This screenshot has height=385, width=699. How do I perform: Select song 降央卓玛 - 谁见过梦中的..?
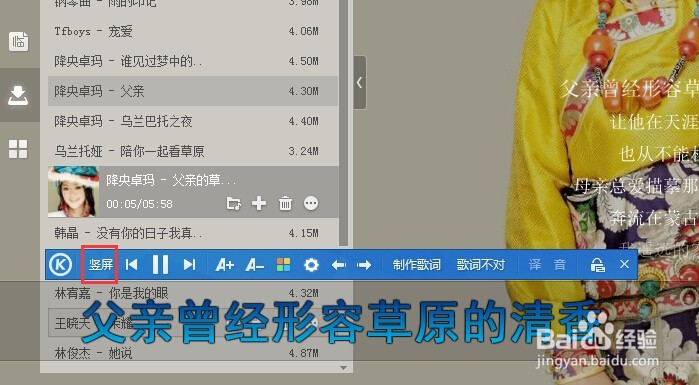[x=193, y=61]
